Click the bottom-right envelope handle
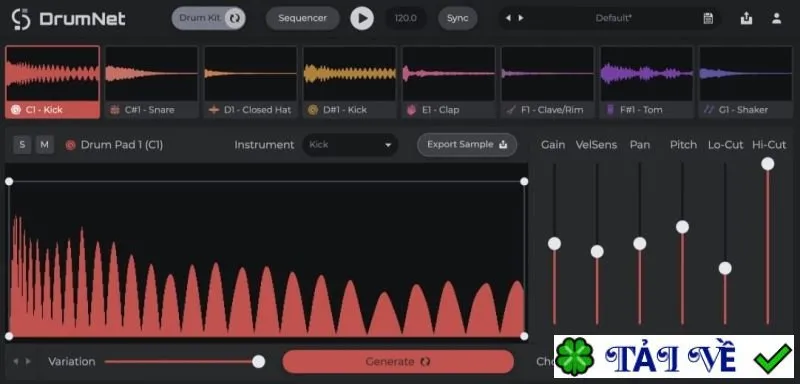The height and width of the screenshot is (384, 800). click(524, 336)
